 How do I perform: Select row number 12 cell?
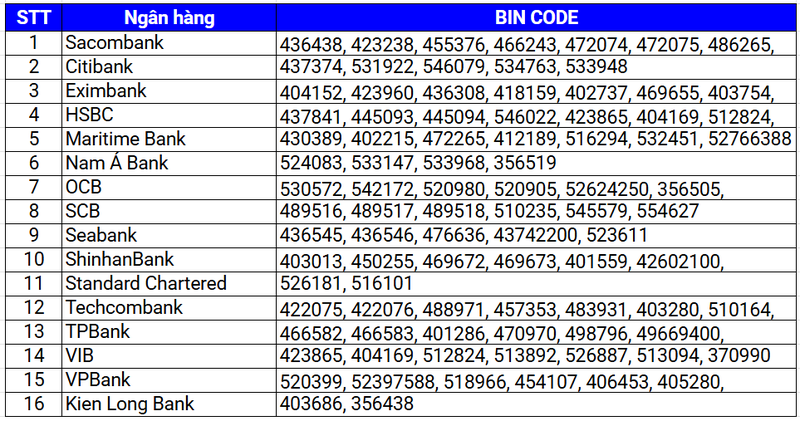(34, 308)
